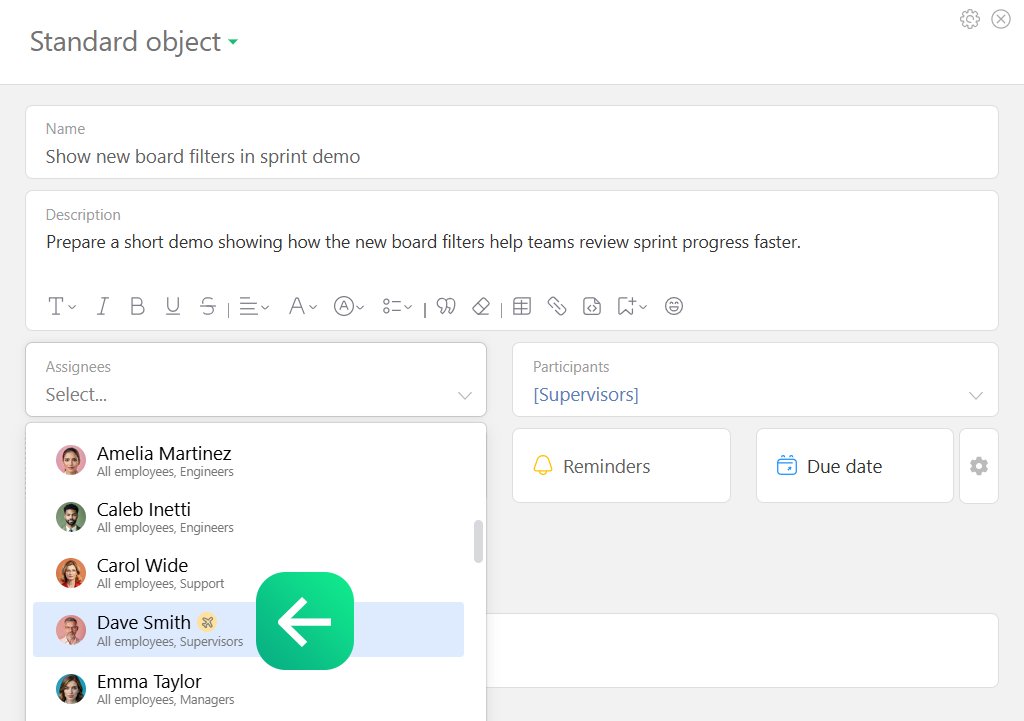
Task: Select Caleb Inetti as assignee
Action: click(x=248, y=517)
